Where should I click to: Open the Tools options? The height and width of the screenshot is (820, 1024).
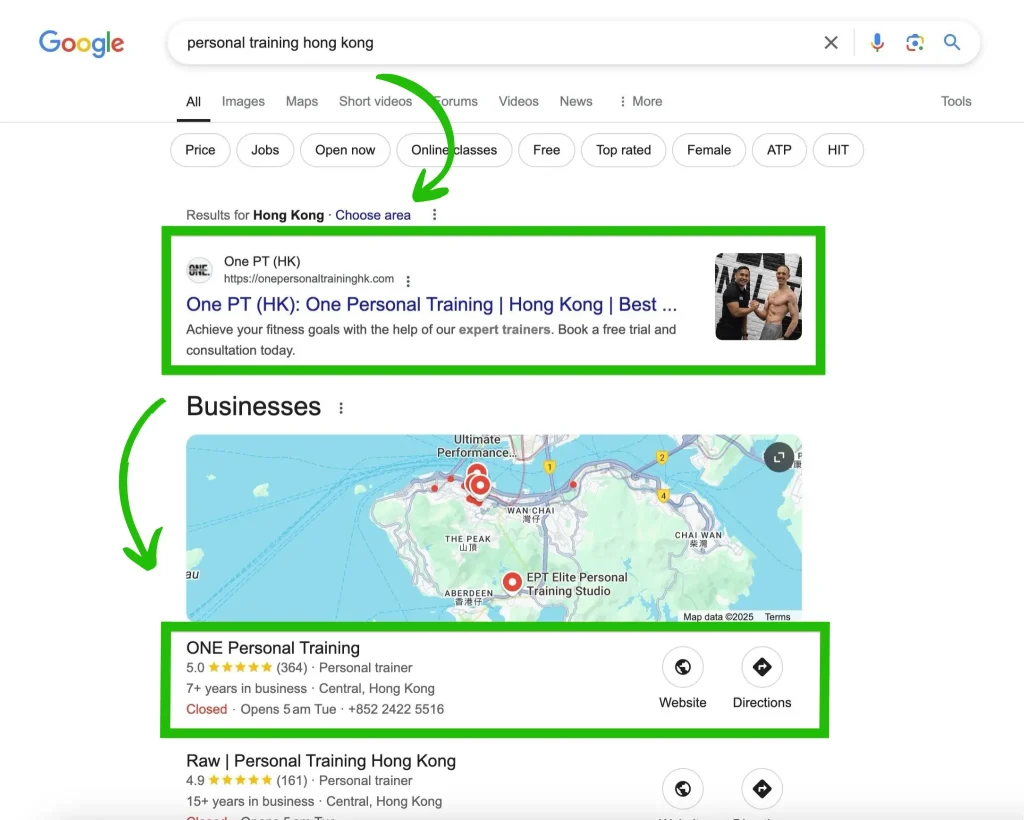click(x=955, y=101)
